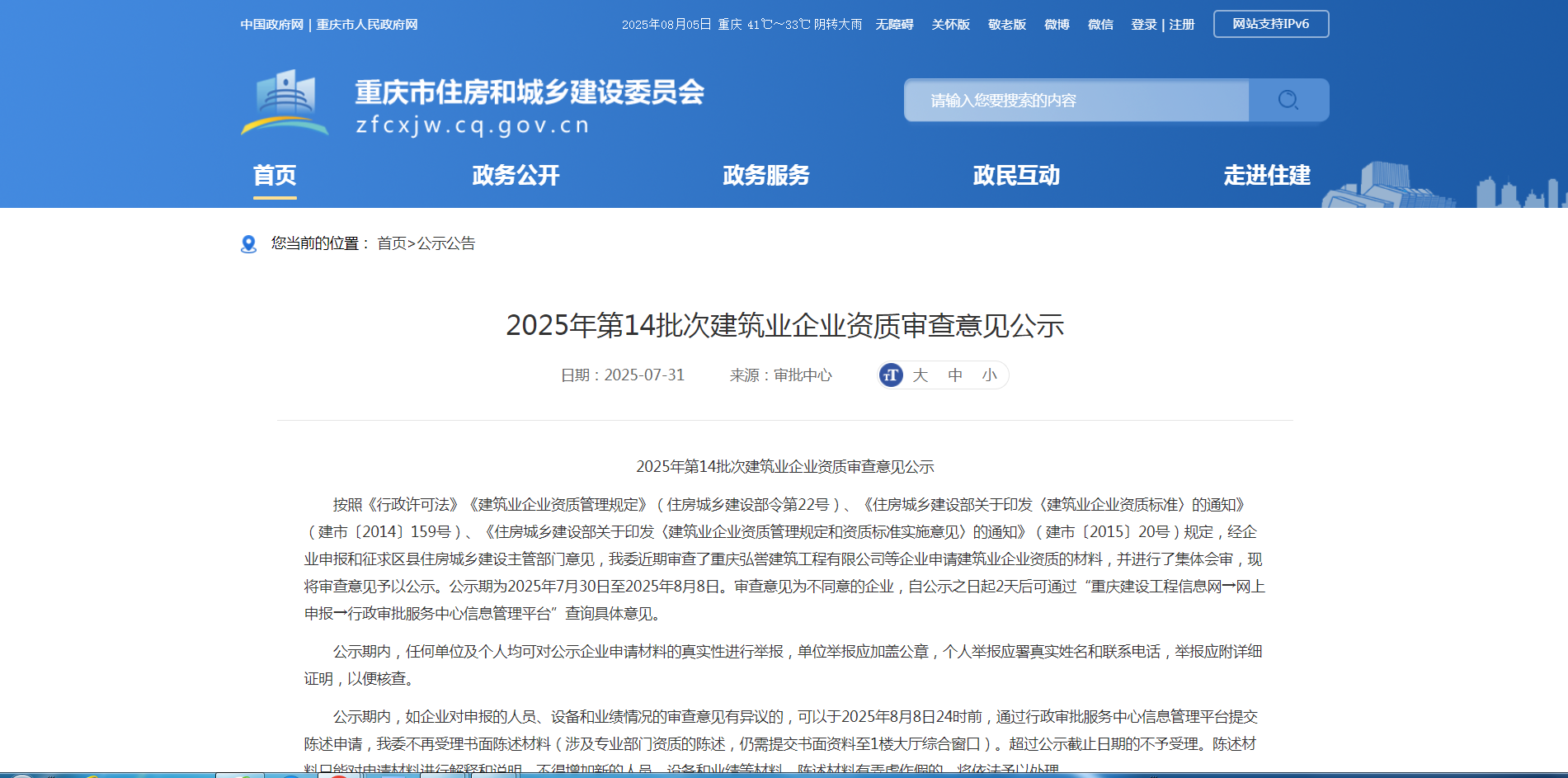
Task: Click the location pin icon
Action: [248, 244]
